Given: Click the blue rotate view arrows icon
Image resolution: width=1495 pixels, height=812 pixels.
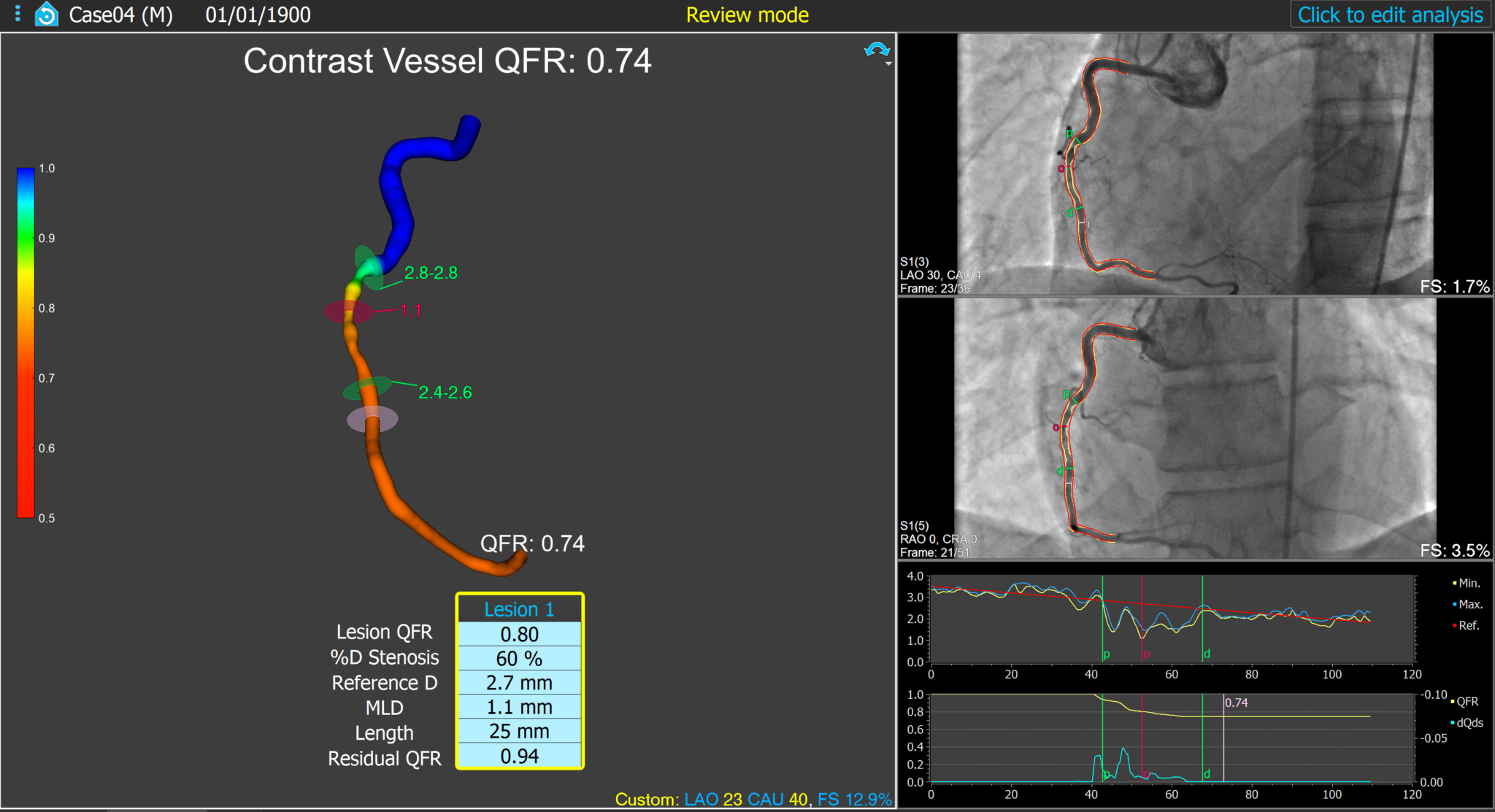Looking at the screenshot, I should (x=876, y=50).
